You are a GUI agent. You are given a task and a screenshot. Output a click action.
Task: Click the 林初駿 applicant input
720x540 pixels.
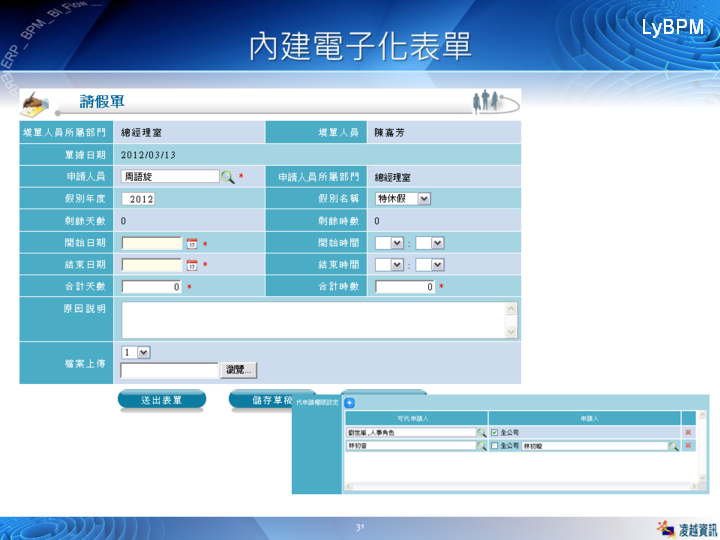coord(595,446)
